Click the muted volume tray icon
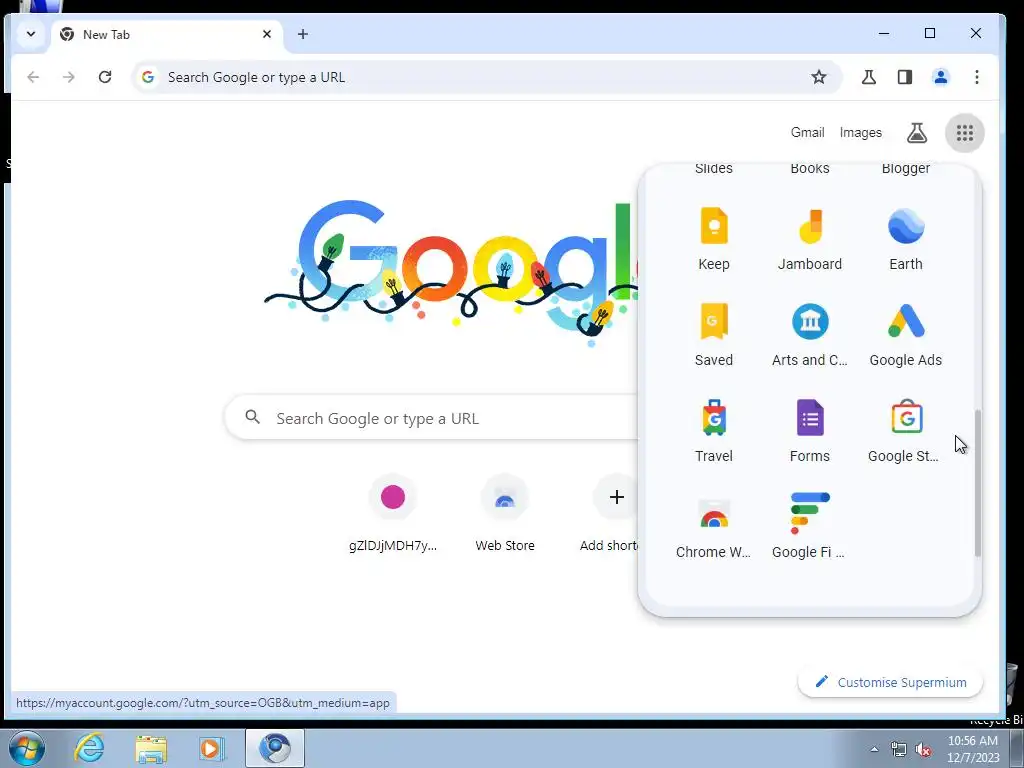This screenshot has height=768, width=1024. click(x=923, y=750)
